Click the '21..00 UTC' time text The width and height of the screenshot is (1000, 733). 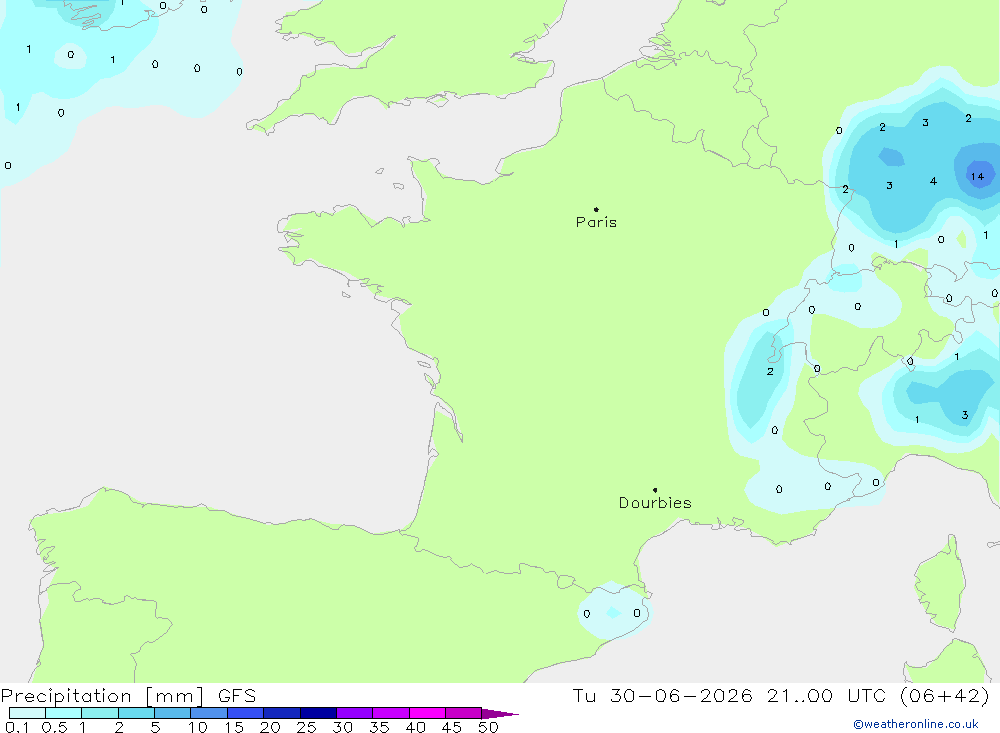(827, 696)
